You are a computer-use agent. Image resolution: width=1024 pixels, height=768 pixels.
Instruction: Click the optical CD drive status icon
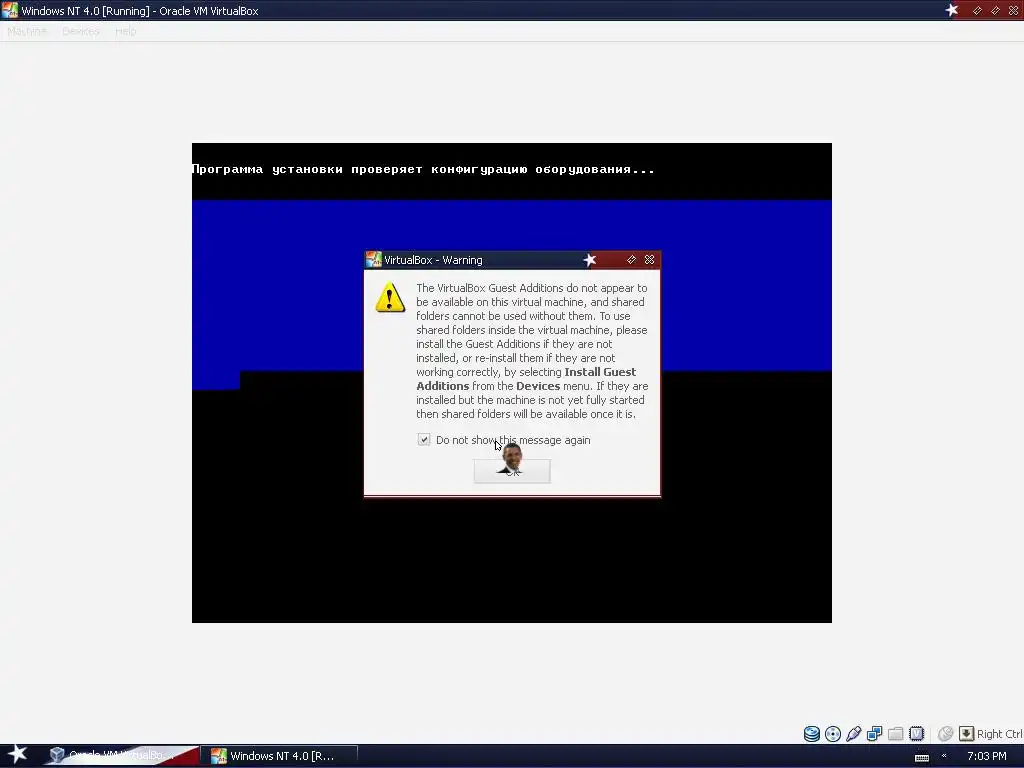coord(833,734)
